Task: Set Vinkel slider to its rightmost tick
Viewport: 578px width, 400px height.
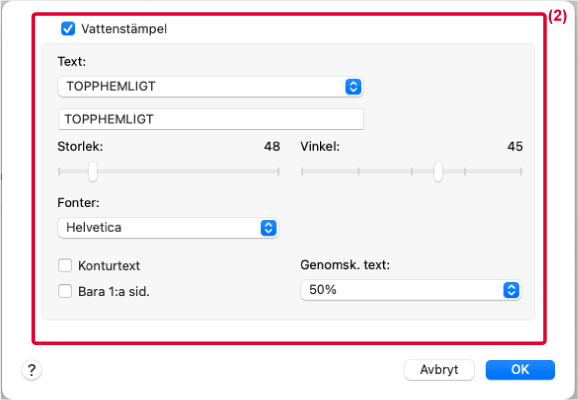Action: 521,171
